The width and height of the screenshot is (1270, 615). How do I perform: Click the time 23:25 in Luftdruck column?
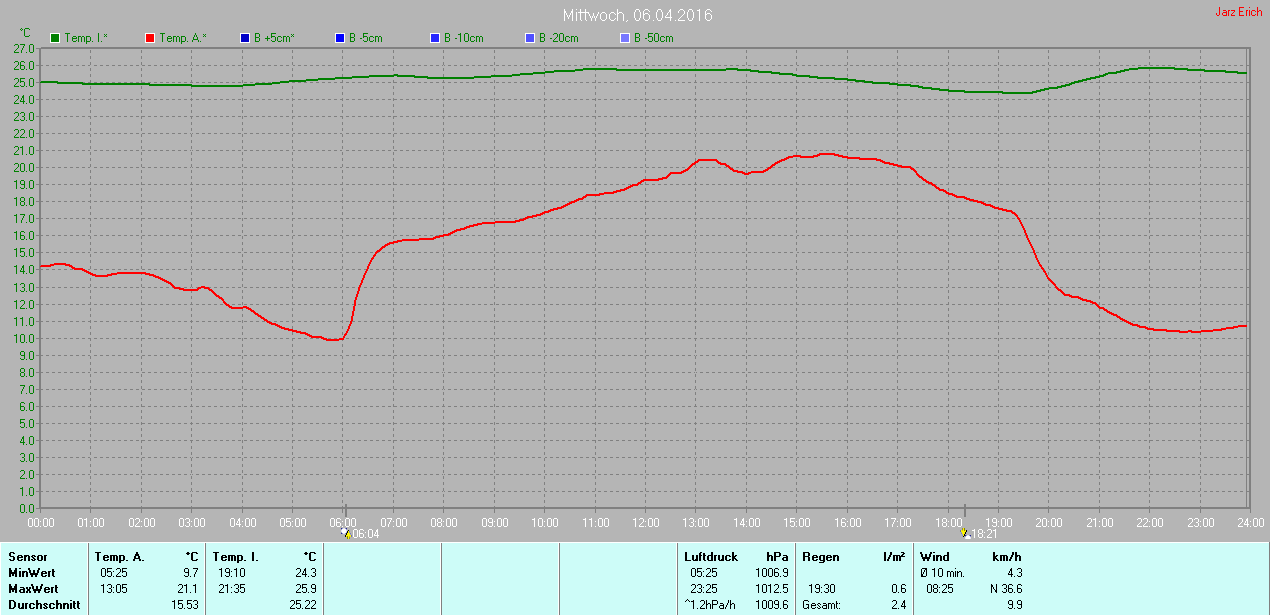pyautogui.click(x=704, y=589)
